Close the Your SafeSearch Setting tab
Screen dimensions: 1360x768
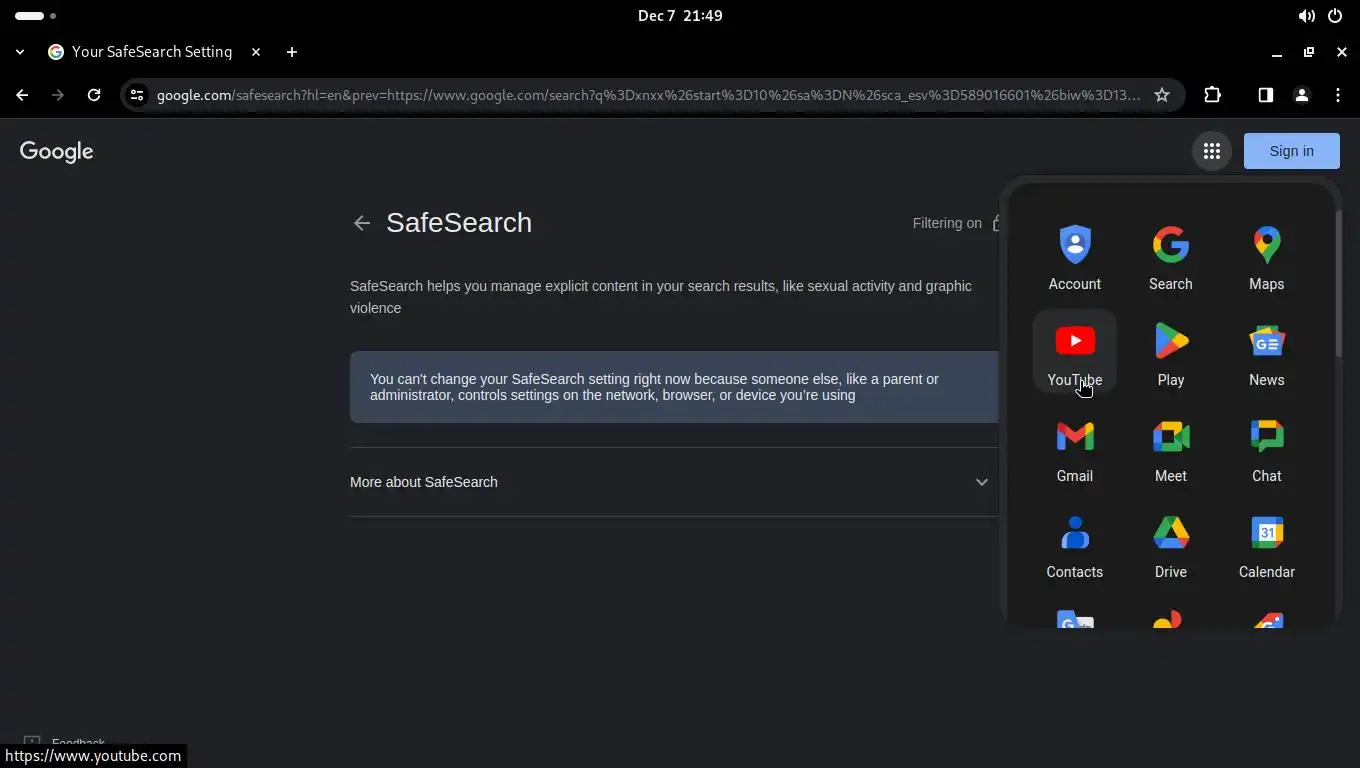pos(256,52)
